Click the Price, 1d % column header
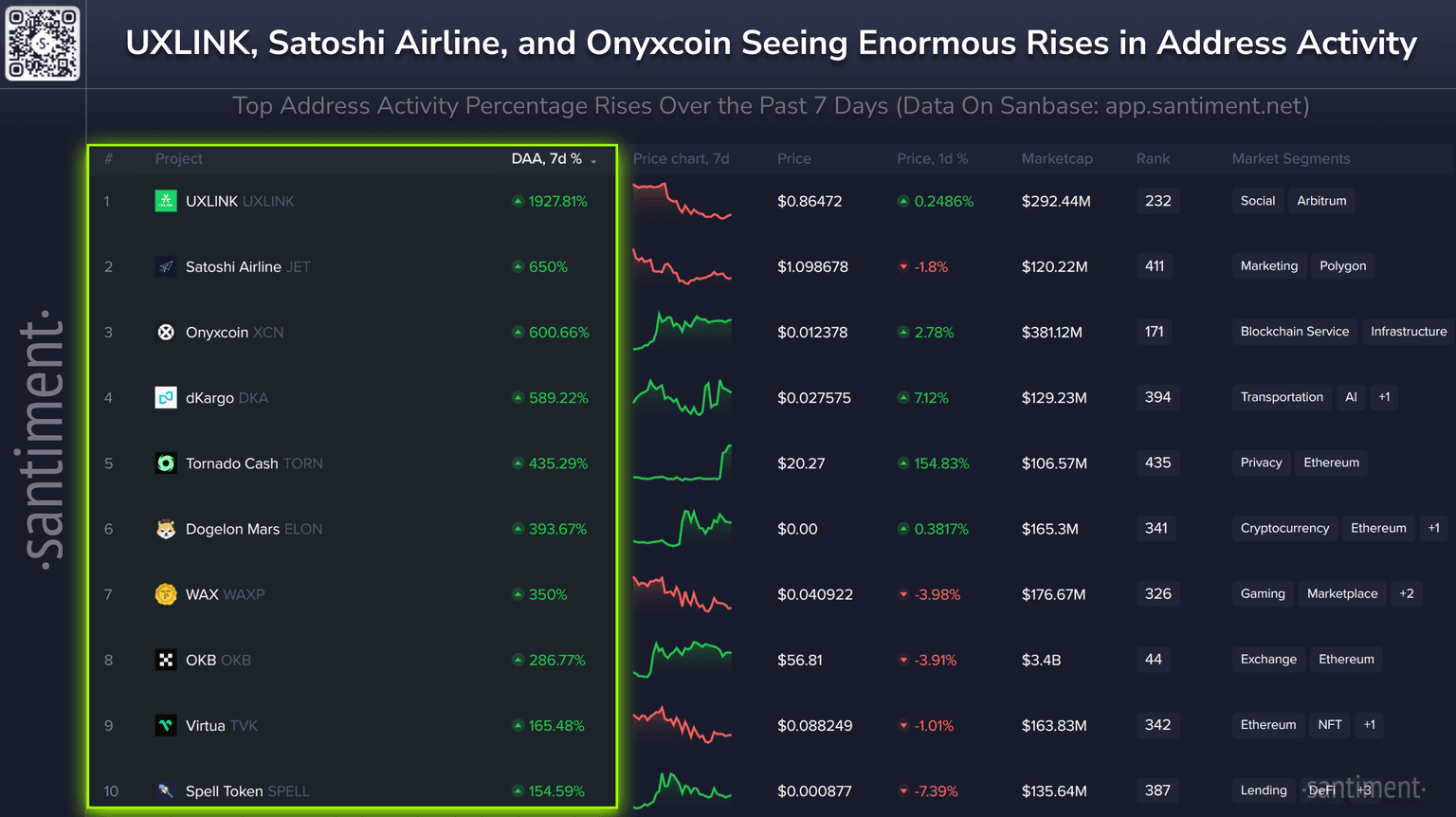The height and width of the screenshot is (817, 1456). tap(932, 159)
